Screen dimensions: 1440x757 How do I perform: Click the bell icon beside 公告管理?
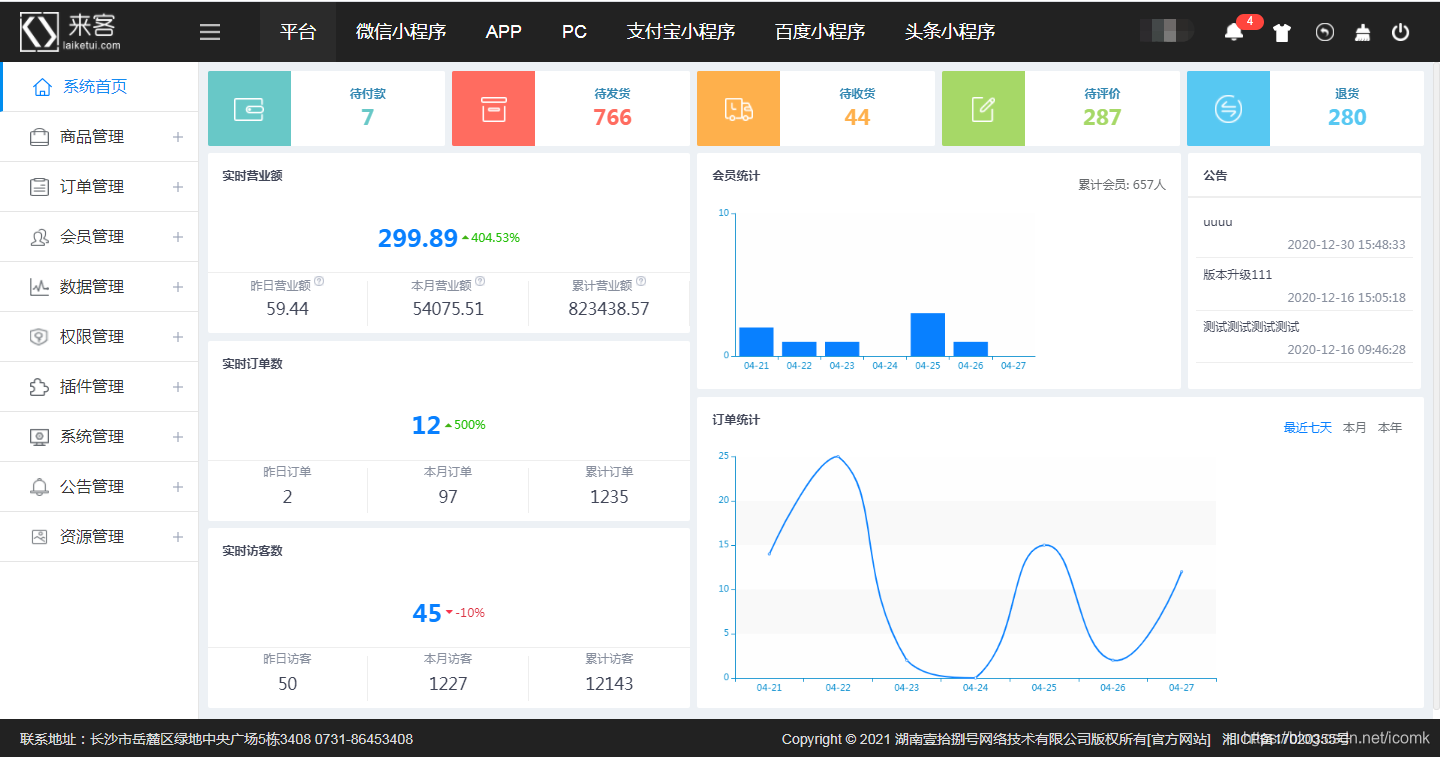(x=39, y=487)
